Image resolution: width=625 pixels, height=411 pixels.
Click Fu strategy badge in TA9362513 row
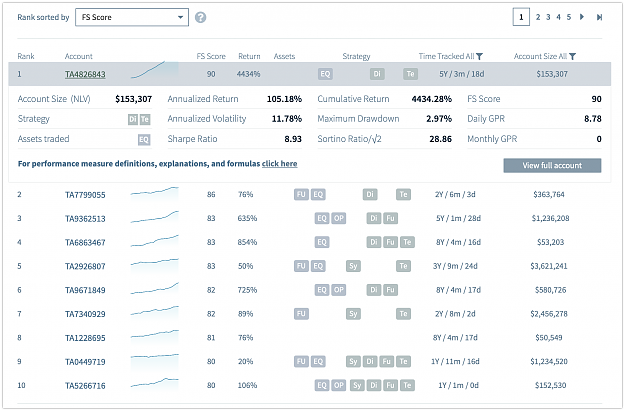click(x=390, y=218)
